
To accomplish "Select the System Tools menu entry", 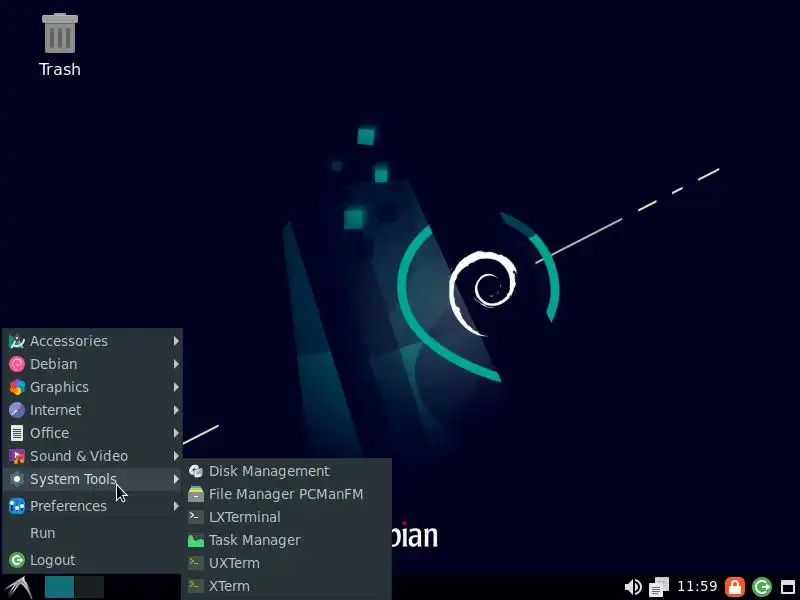I will 93,479.
